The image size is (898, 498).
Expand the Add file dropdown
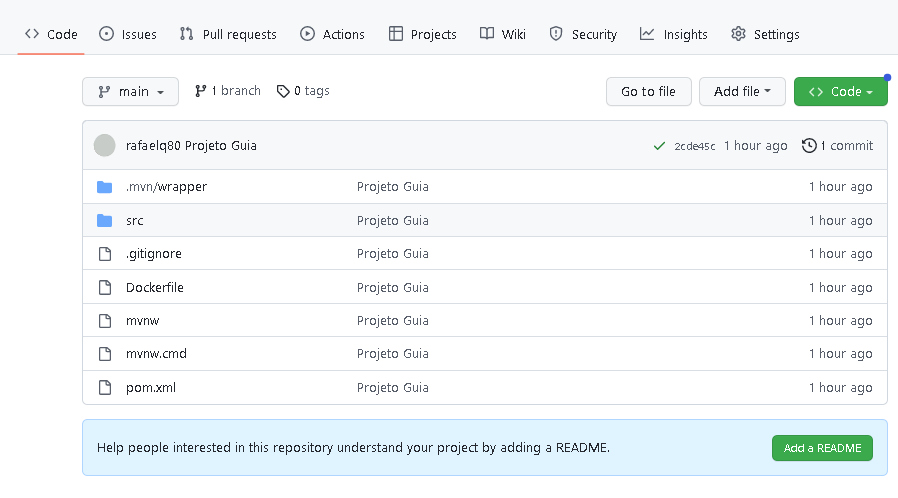[x=742, y=92]
